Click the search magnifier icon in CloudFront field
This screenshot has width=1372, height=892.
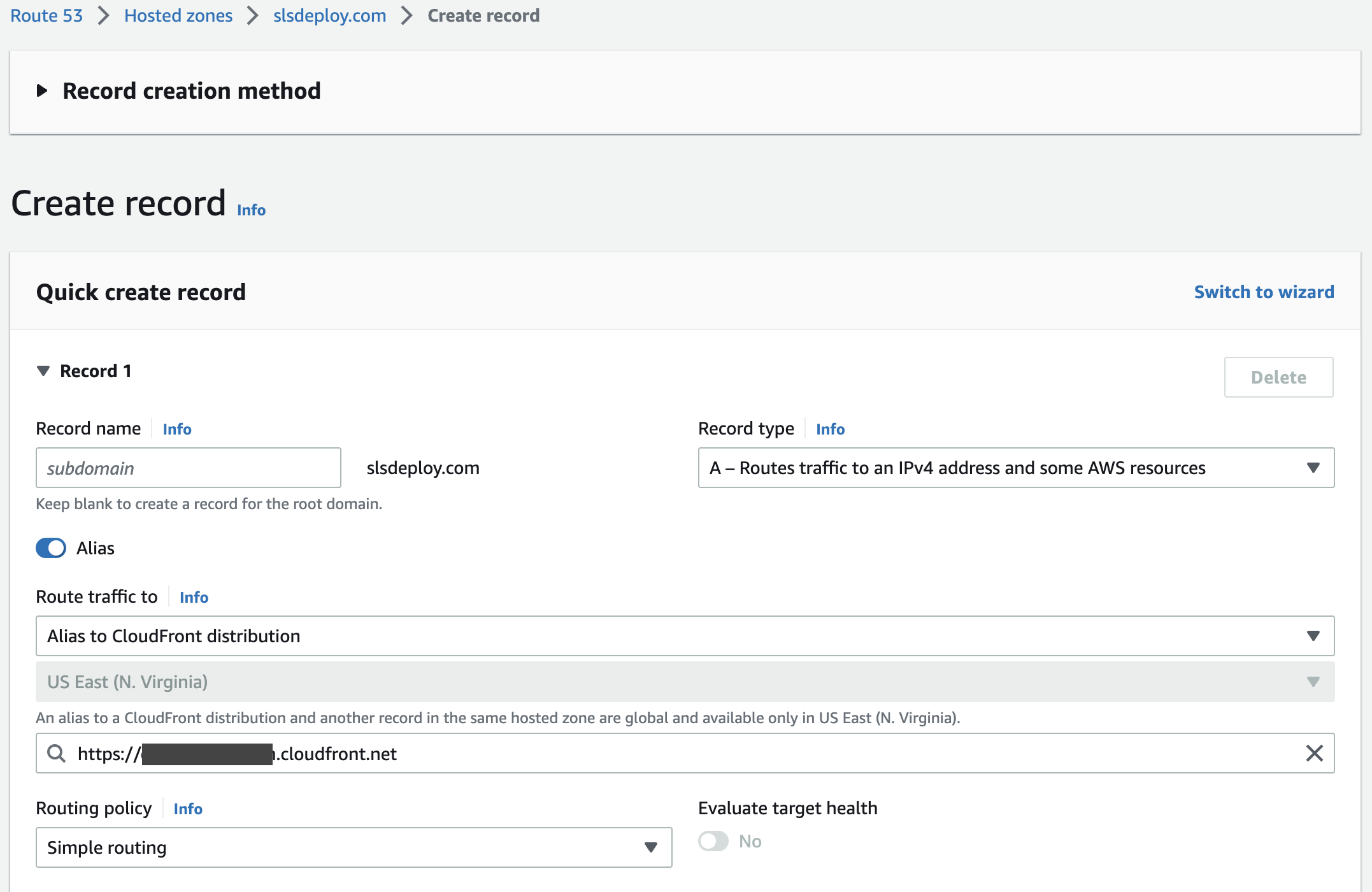click(57, 753)
